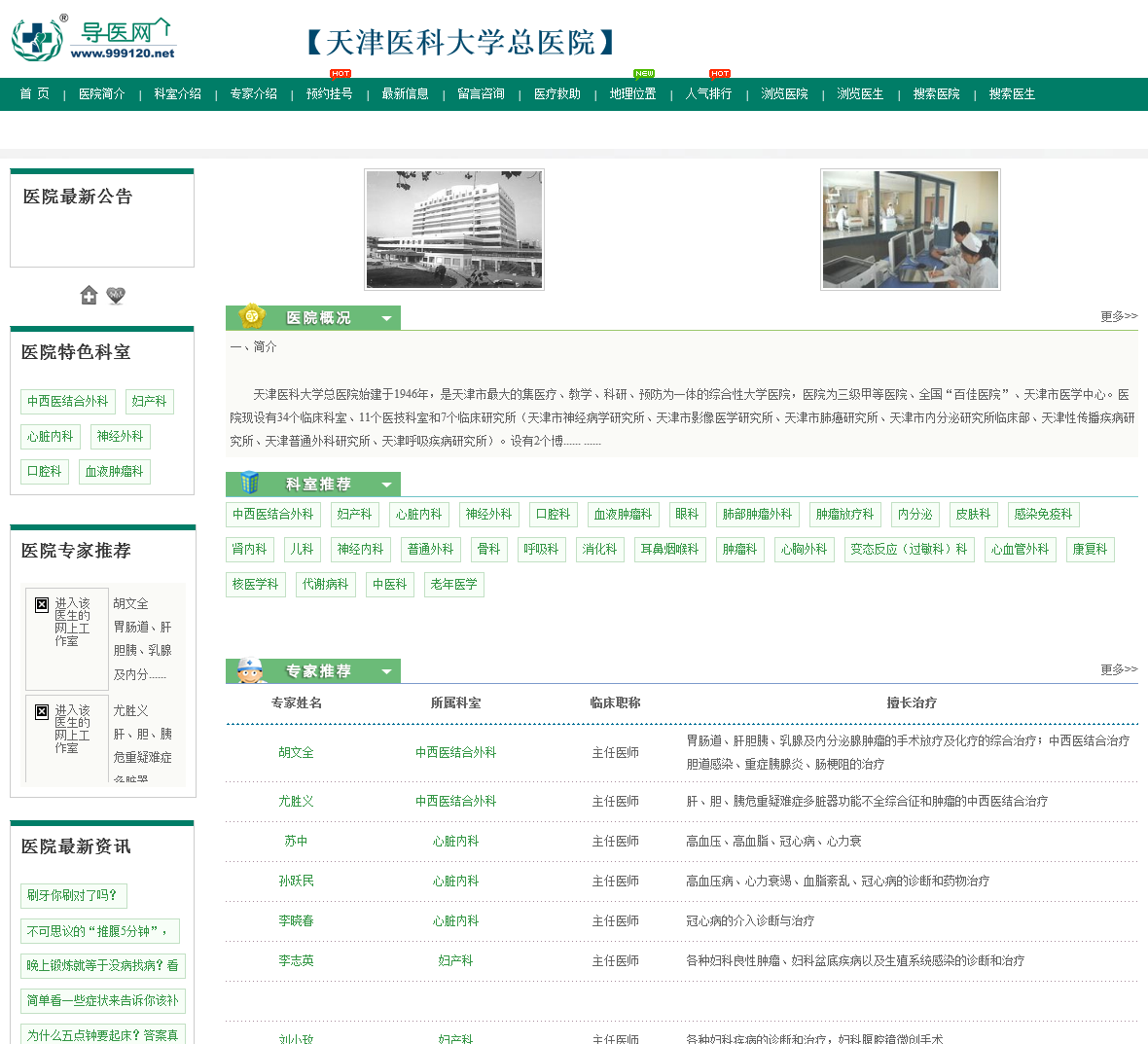Screen dimensions: 1148x1044
Task: Click 更多>> next to 专家推荐
Action: pos(1119,669)
